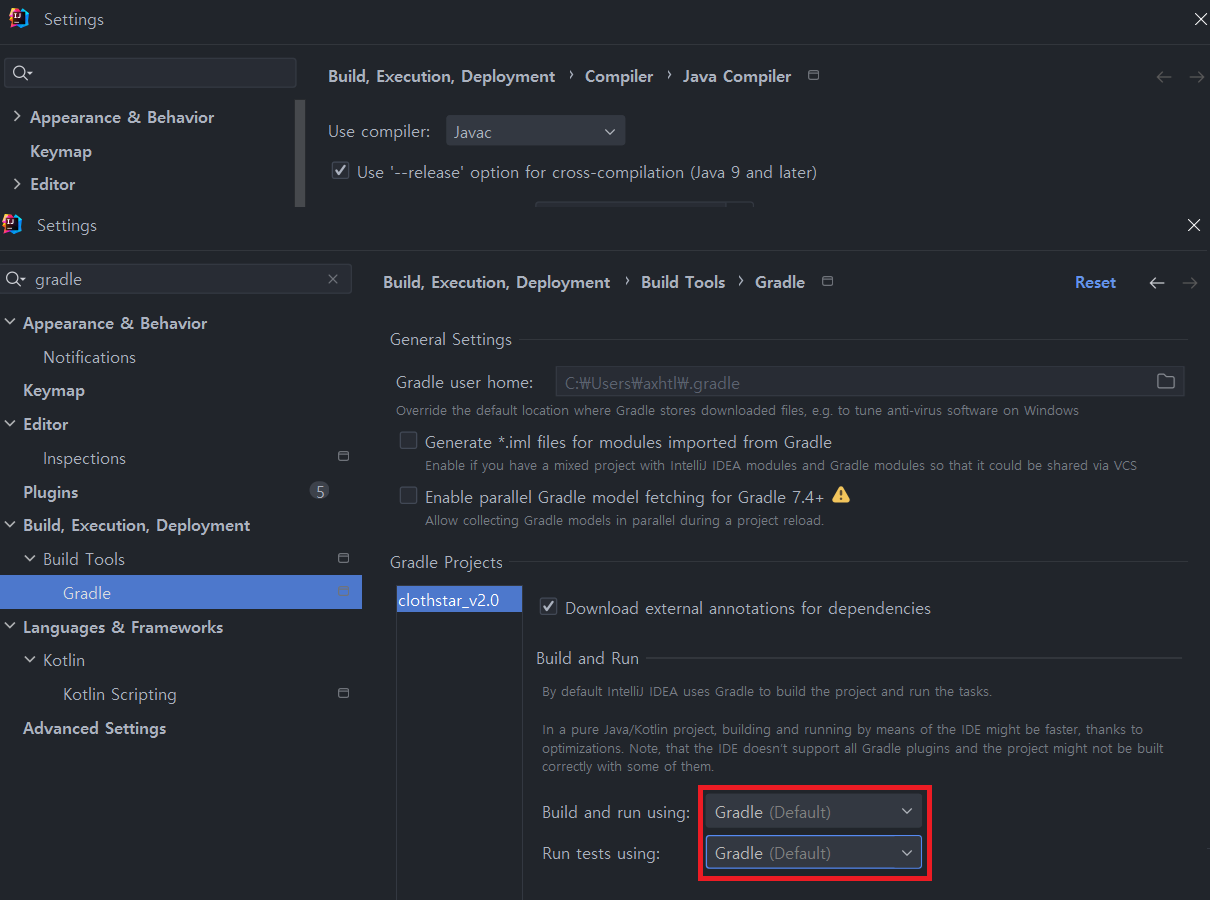
Task: Select Keymap in the back Settings window
Action: click(x=61, y=151)
